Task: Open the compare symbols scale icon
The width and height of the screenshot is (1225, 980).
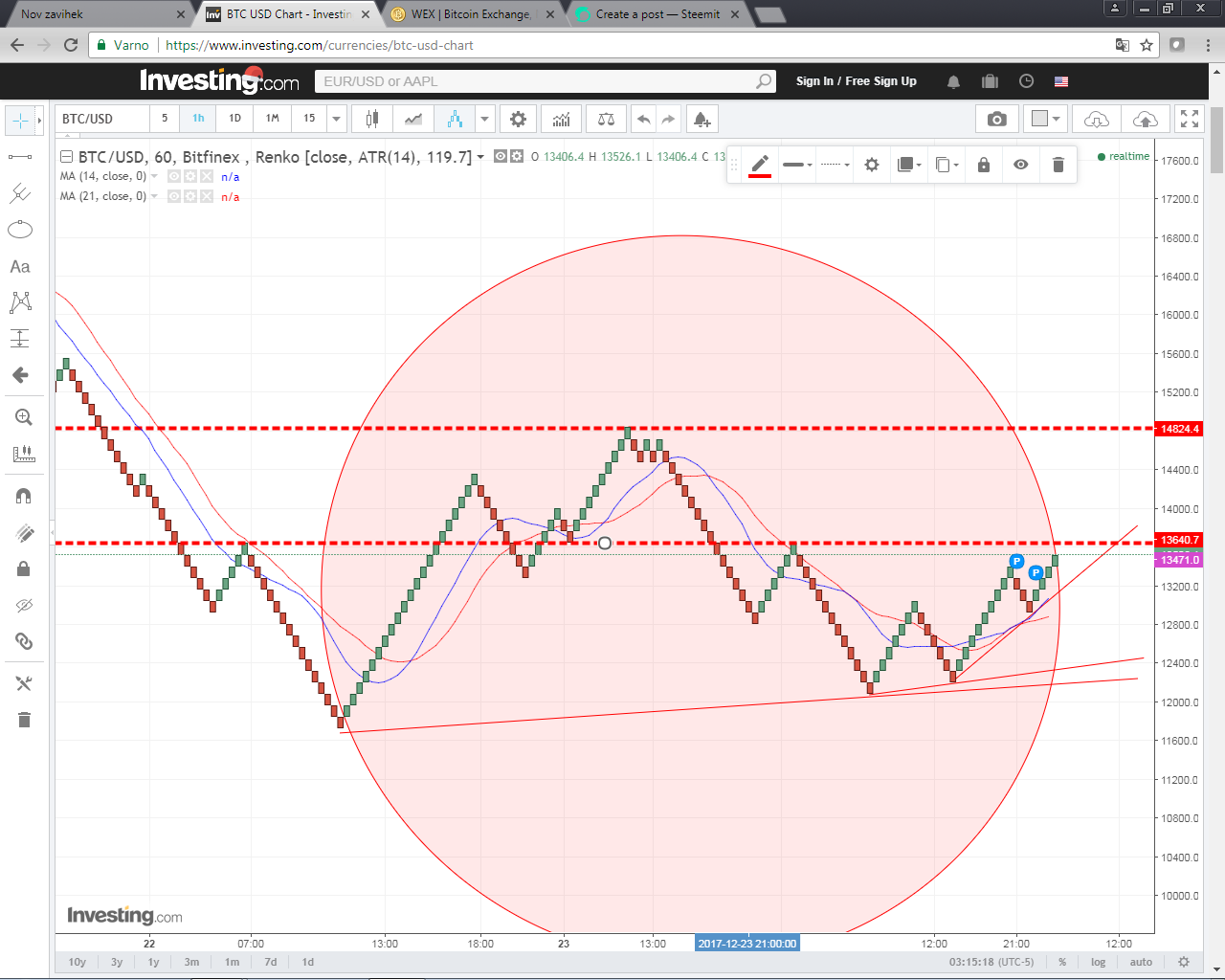Action: 606,119
